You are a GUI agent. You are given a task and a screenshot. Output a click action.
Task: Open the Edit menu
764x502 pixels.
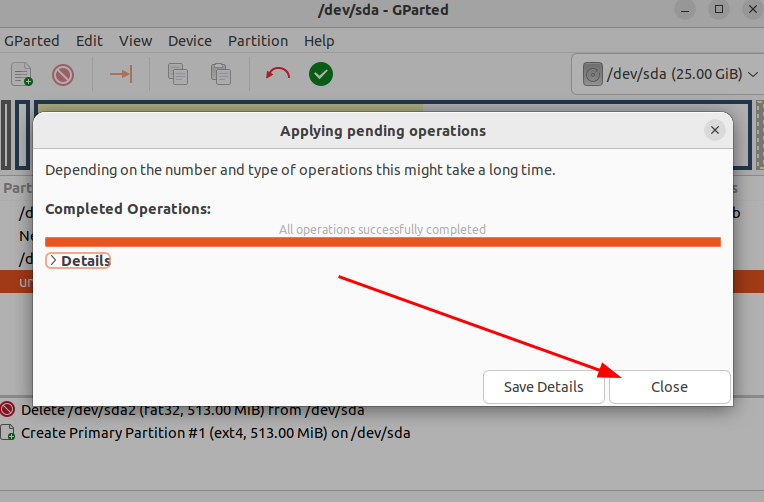point(89,41)
